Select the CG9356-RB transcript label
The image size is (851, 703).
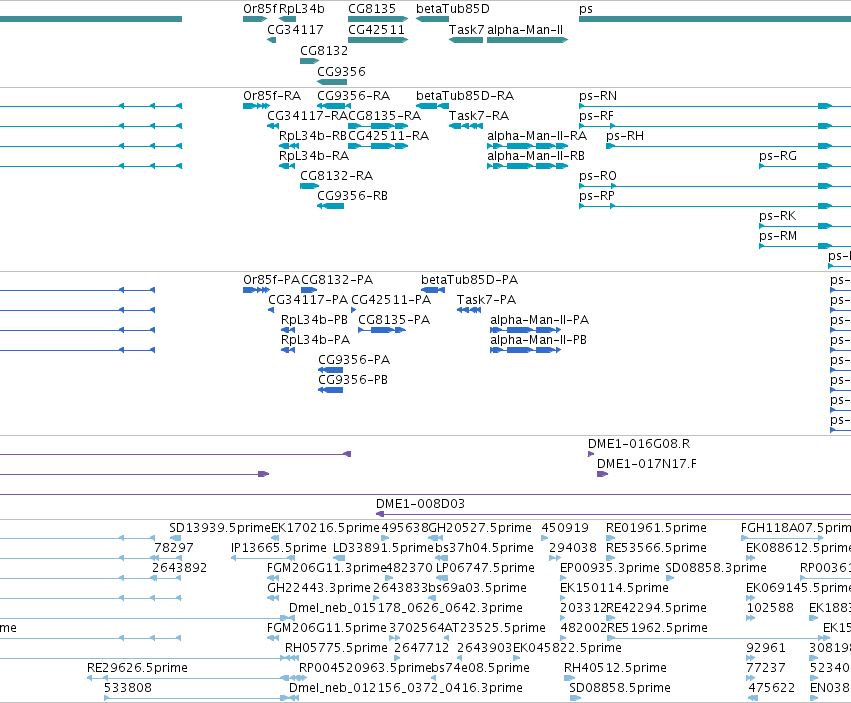(x=352, y=196)
